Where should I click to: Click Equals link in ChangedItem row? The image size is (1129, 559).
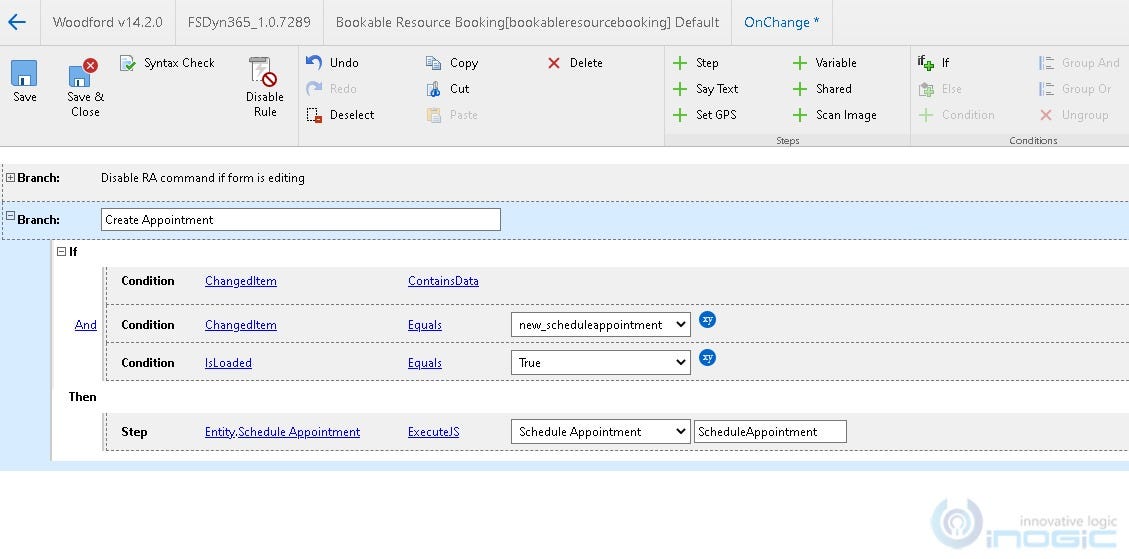pos(425,324)
